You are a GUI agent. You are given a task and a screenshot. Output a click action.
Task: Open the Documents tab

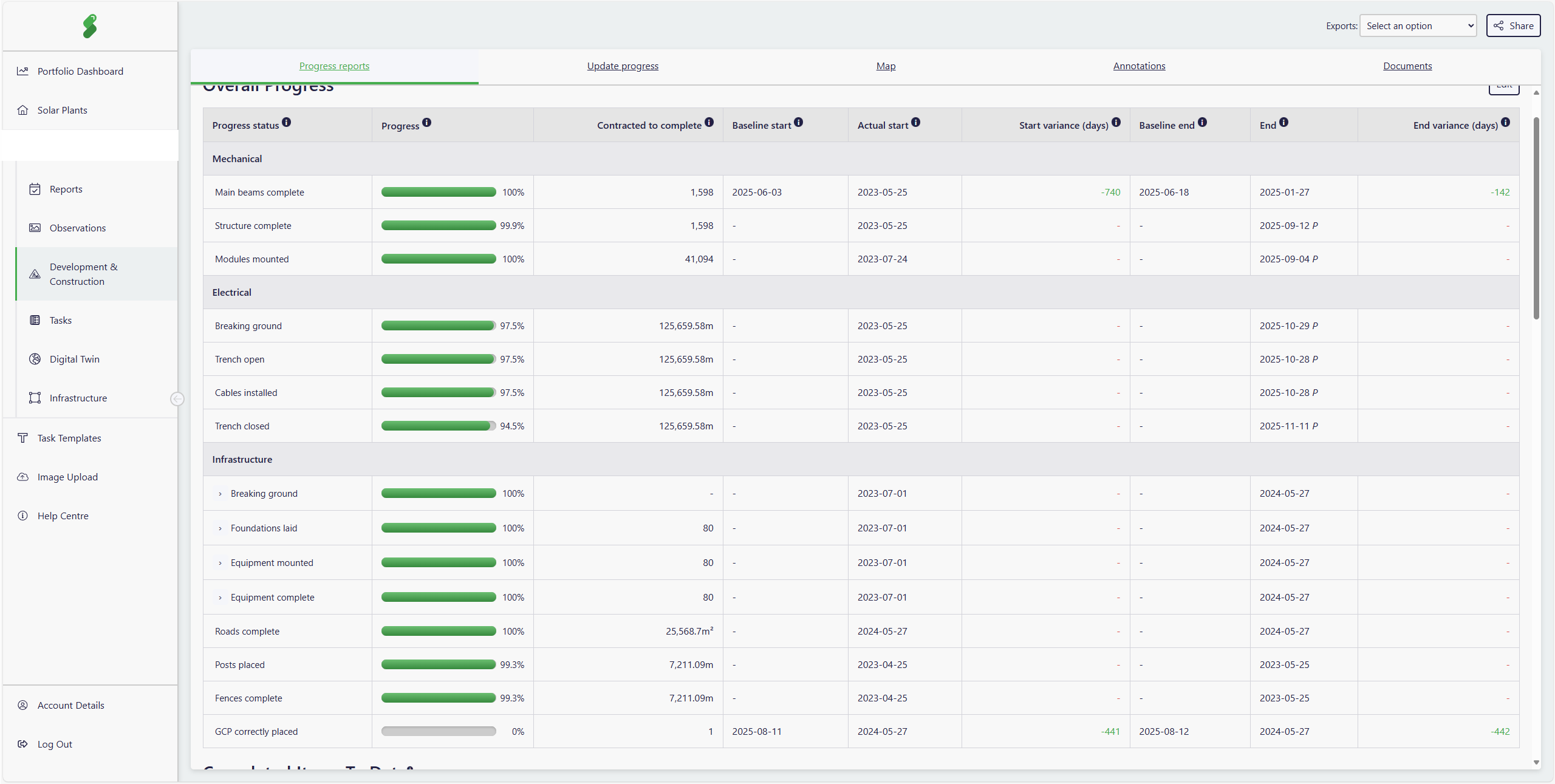coord(1407,66)
